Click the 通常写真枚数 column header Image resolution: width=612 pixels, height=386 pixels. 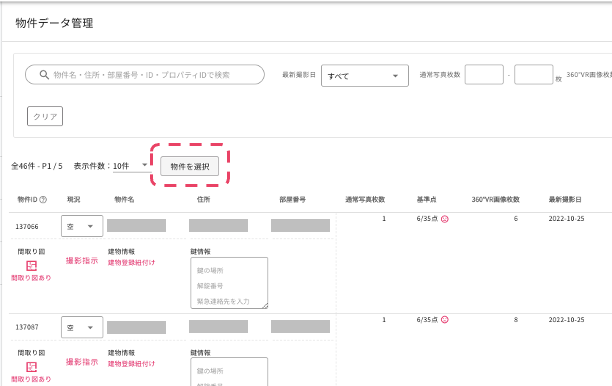(x=365, y=199)
